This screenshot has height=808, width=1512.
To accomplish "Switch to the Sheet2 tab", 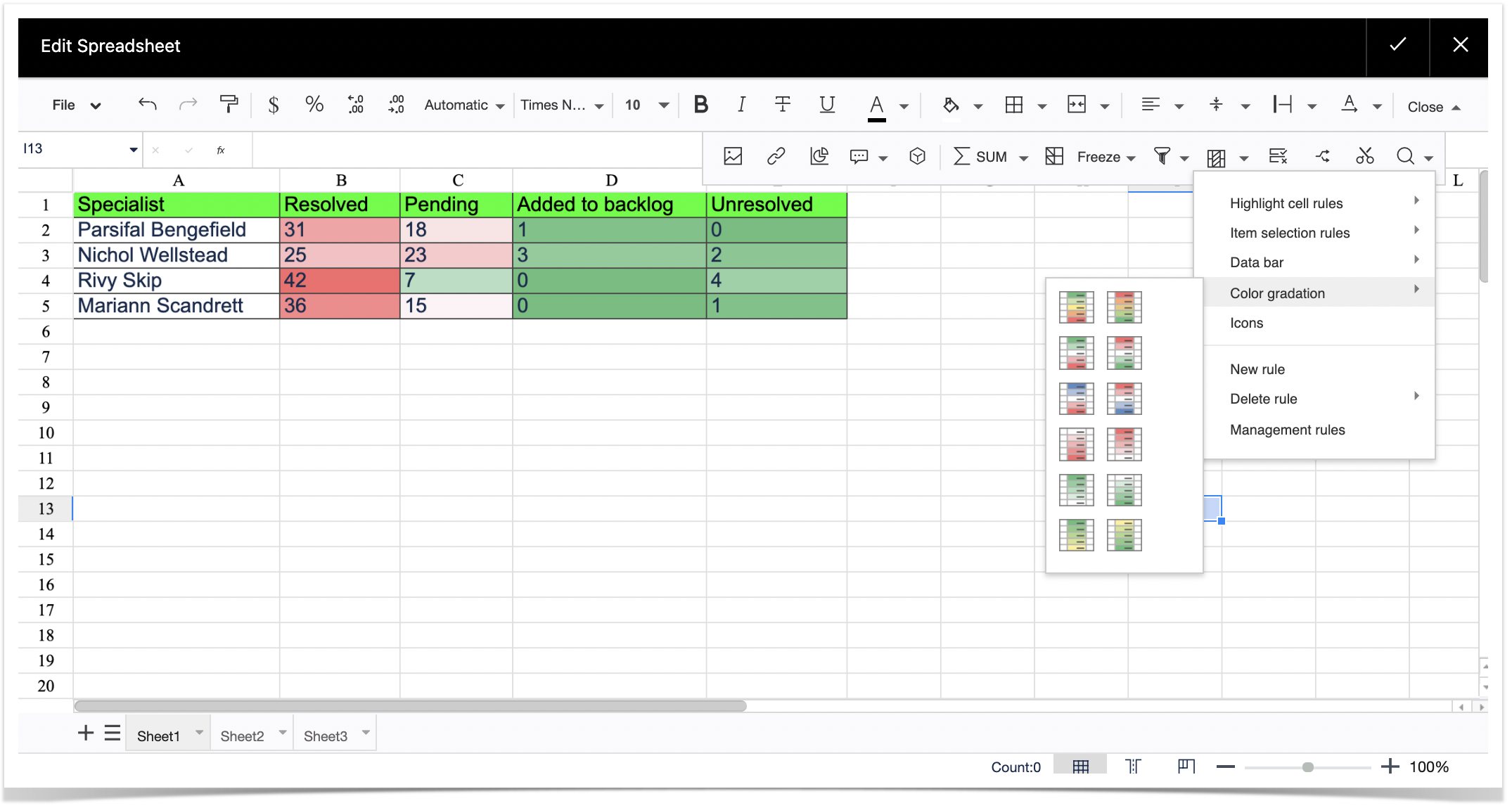I will (242, 736).
